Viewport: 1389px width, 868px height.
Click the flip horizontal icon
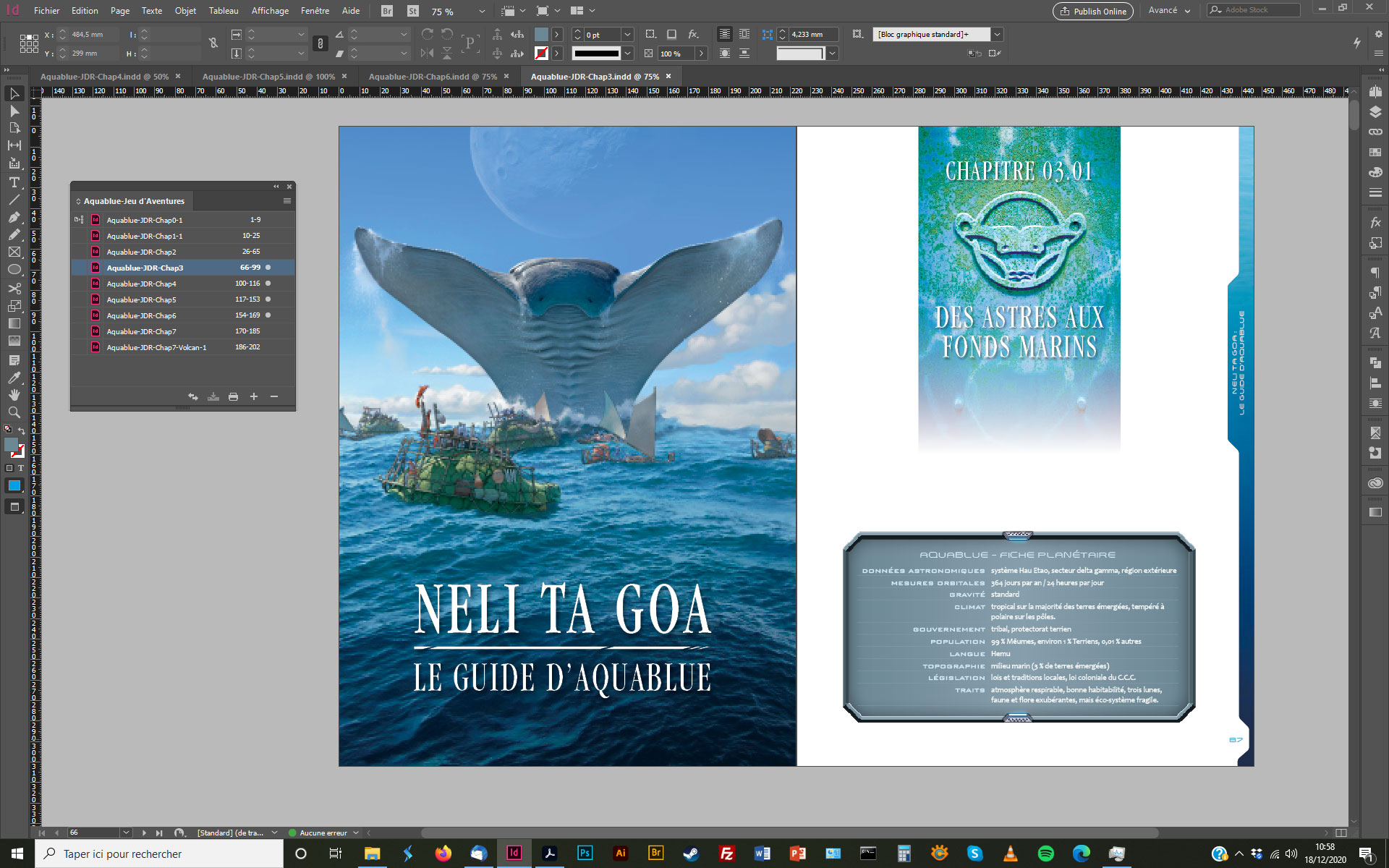(x=428, y=53)
